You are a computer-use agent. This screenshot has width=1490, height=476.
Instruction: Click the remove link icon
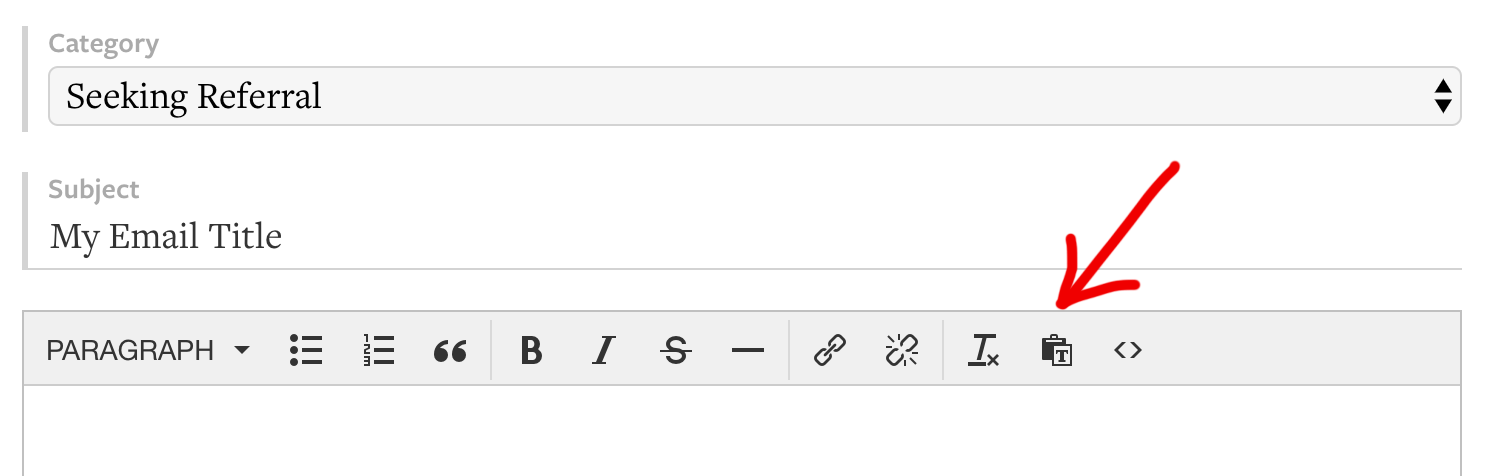point(901,351)
